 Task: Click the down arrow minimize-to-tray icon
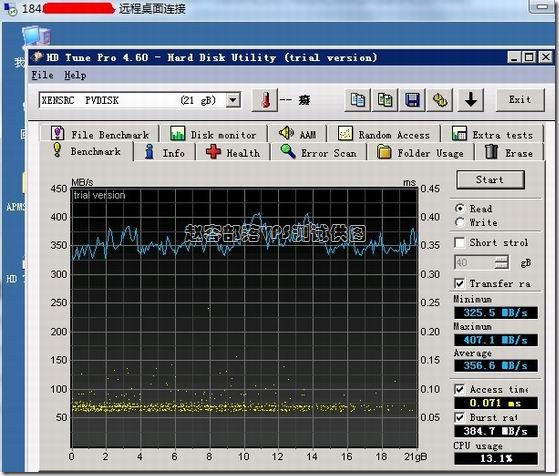tap(471, 100)
